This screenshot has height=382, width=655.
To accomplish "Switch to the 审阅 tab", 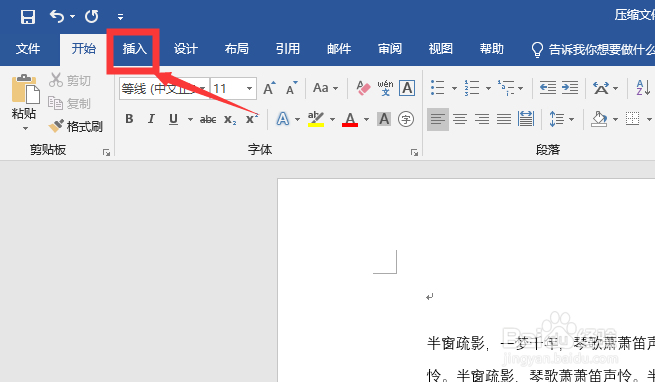I will point(390,49).
